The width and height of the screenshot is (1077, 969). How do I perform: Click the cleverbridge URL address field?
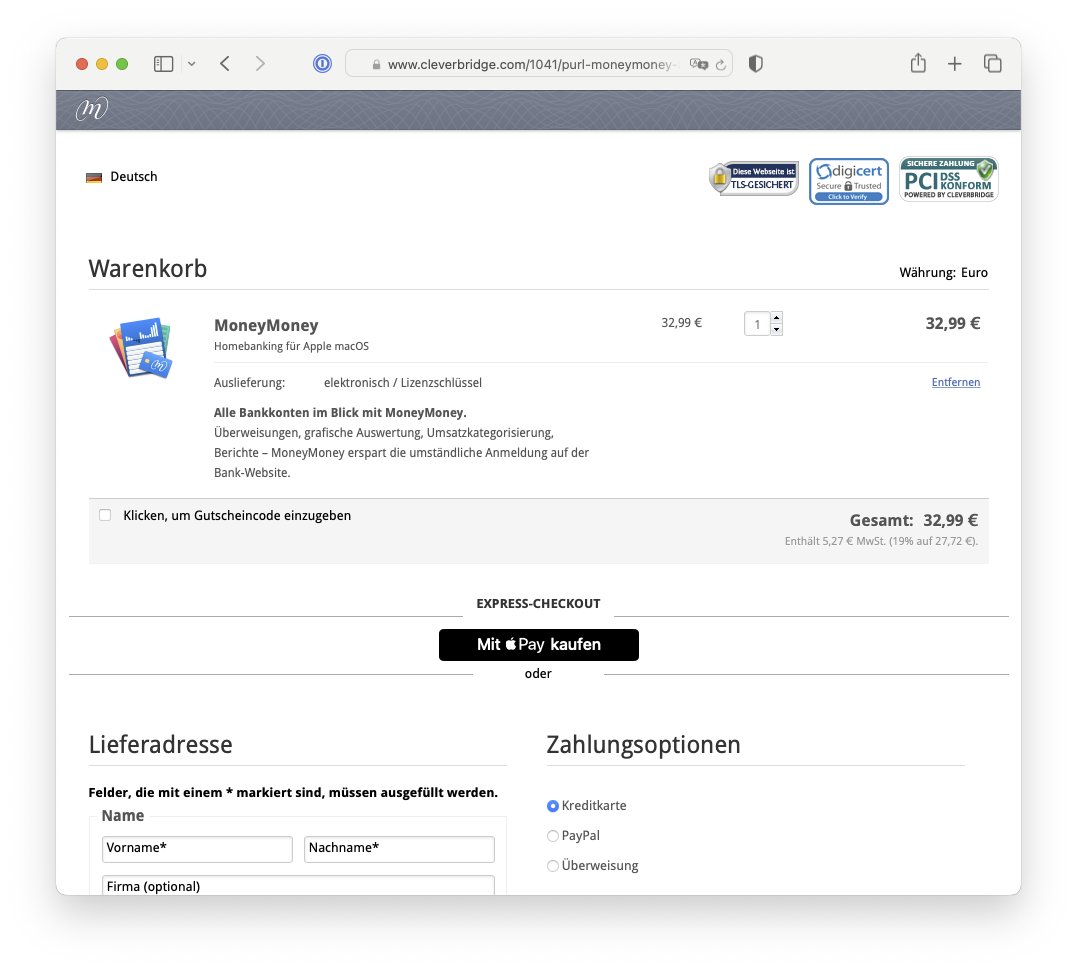pos(538,64)
